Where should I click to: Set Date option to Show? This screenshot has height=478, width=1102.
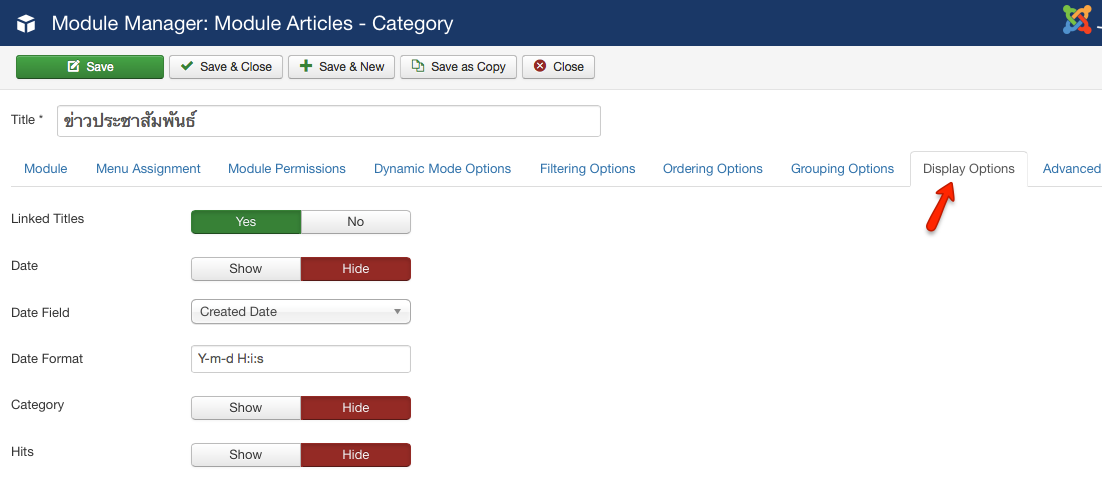click(x=246, y=269)
